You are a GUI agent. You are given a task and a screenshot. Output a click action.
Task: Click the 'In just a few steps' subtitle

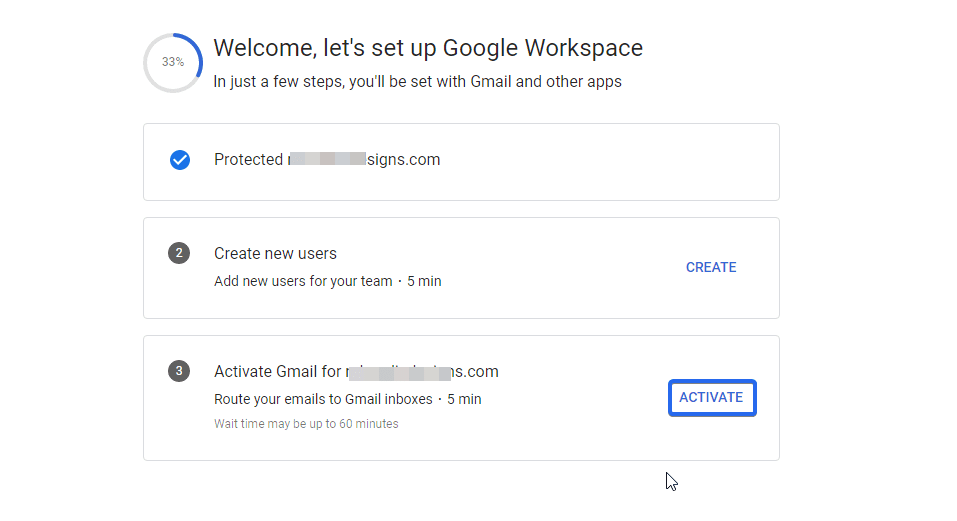(x=417, y=82)
